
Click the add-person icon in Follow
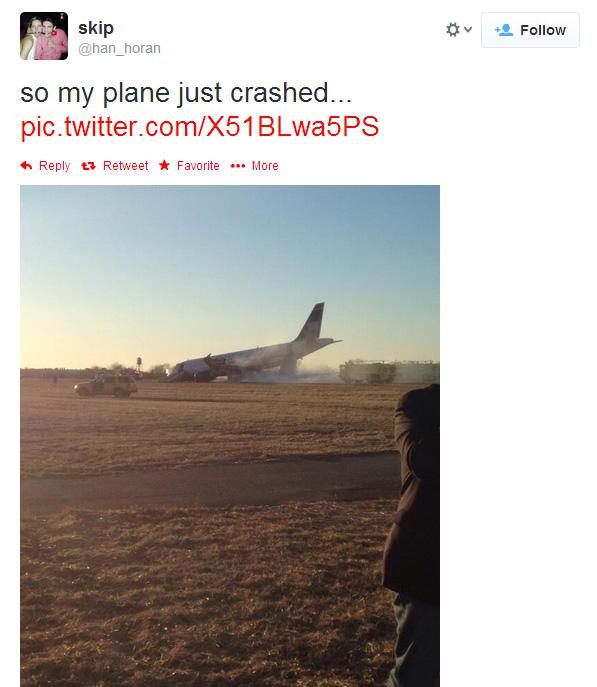pos(504,30)
